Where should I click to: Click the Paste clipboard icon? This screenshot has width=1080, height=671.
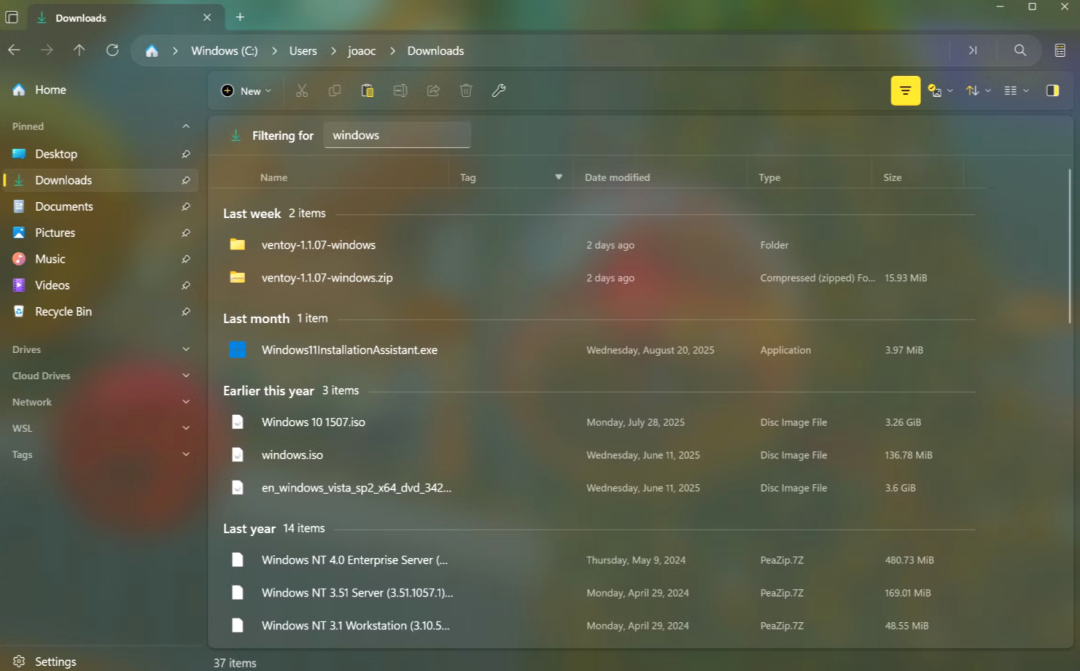click(x=368, y=91)
